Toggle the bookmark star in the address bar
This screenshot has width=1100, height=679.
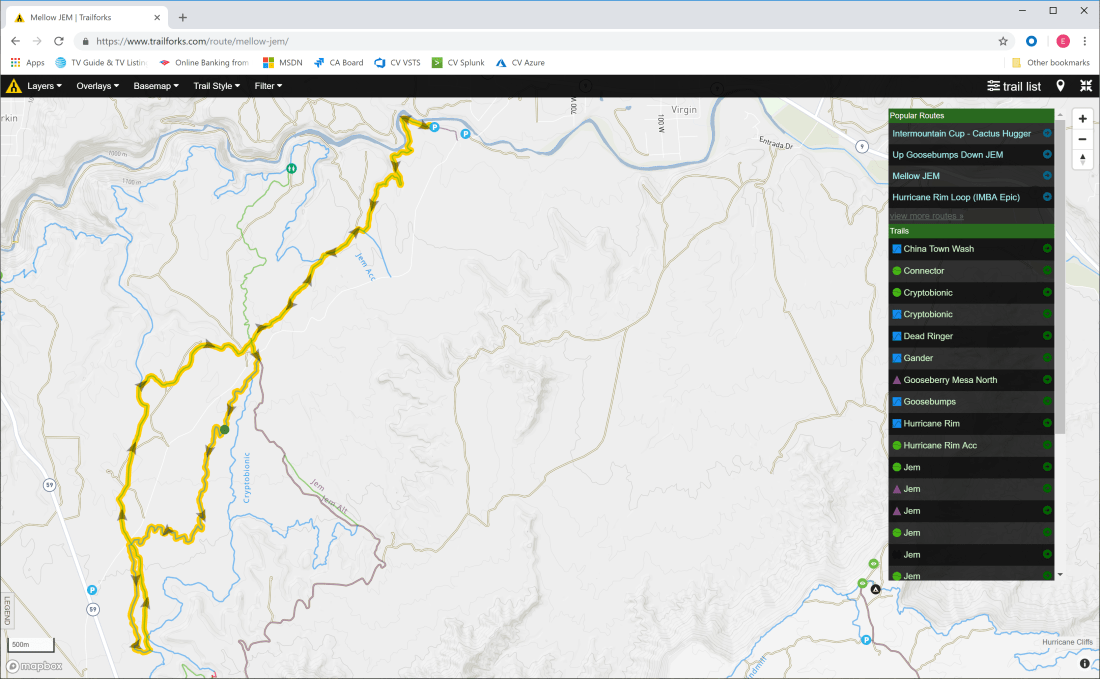tap(1001, 41)
